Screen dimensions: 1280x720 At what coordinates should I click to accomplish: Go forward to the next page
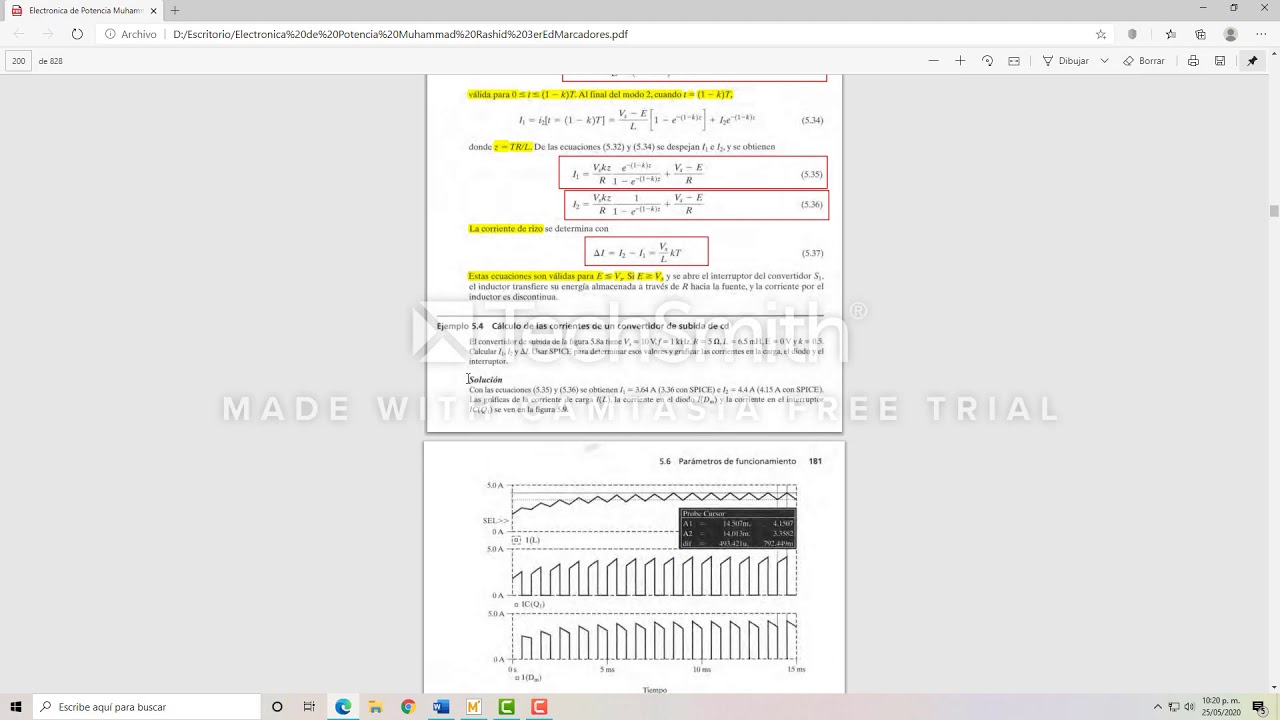(x=47, y=34)
